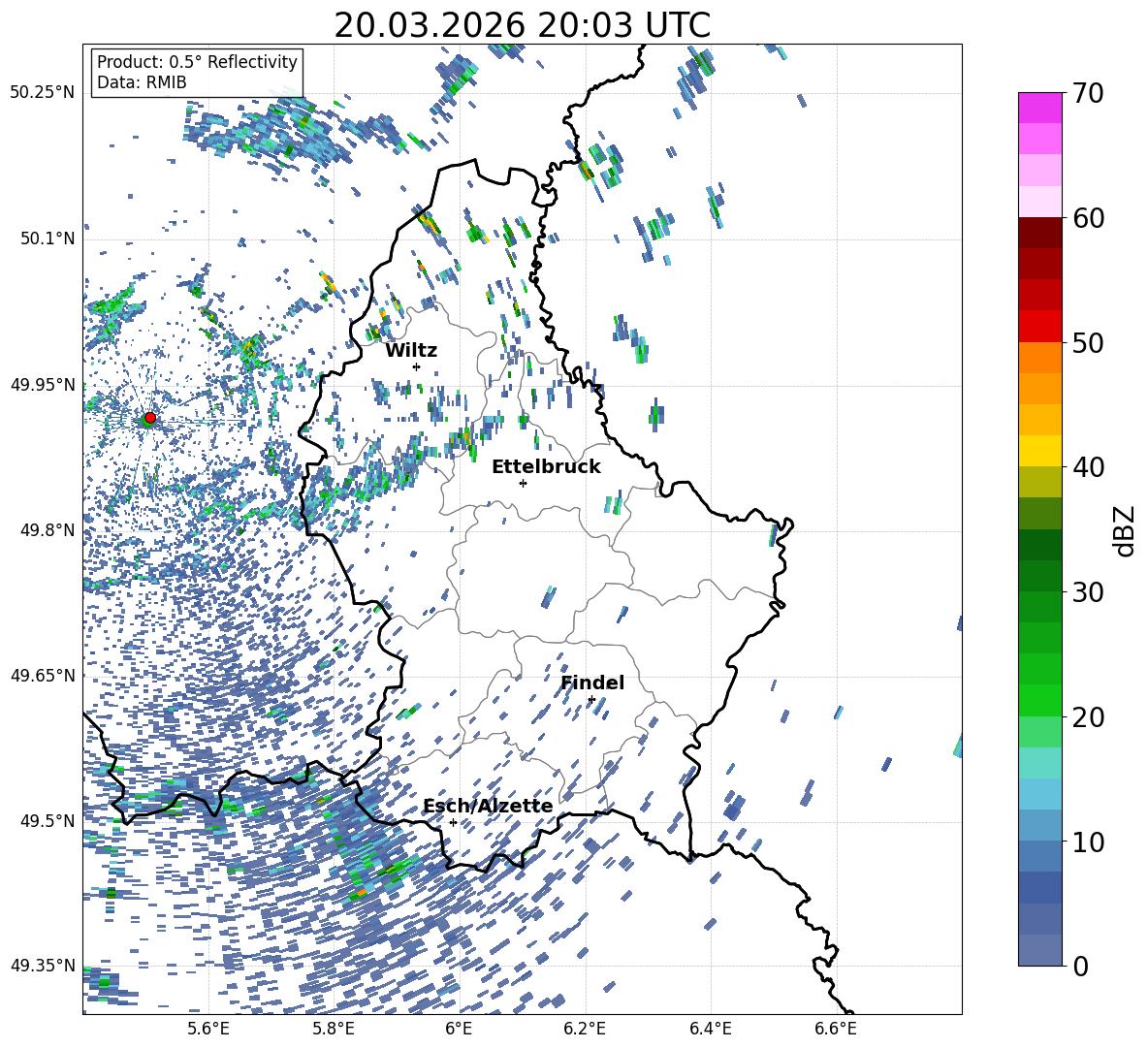Click the Wiltz town label
The height and width of the screenshot is (1048, 1148).
[x=411, y=350]
